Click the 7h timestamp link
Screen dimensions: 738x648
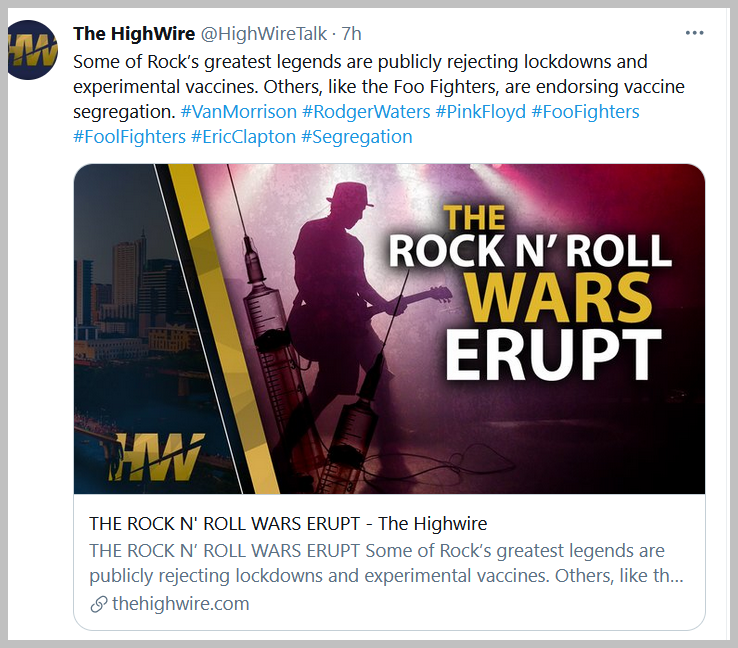[x=351, y=34]
